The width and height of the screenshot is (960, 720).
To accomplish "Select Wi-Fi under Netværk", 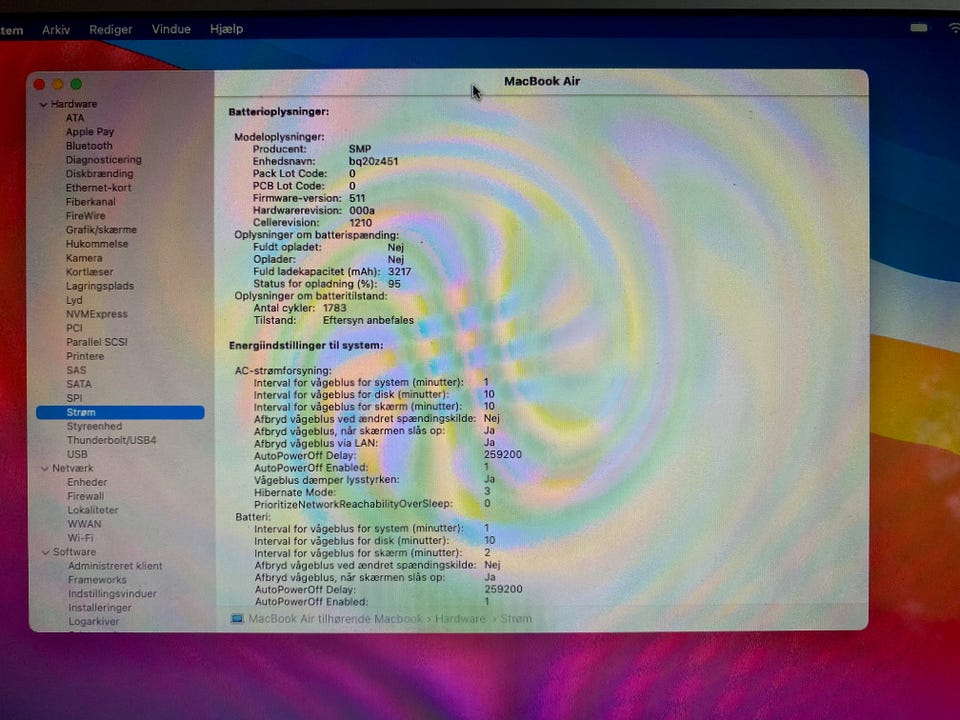I will [x=80, y=538].
